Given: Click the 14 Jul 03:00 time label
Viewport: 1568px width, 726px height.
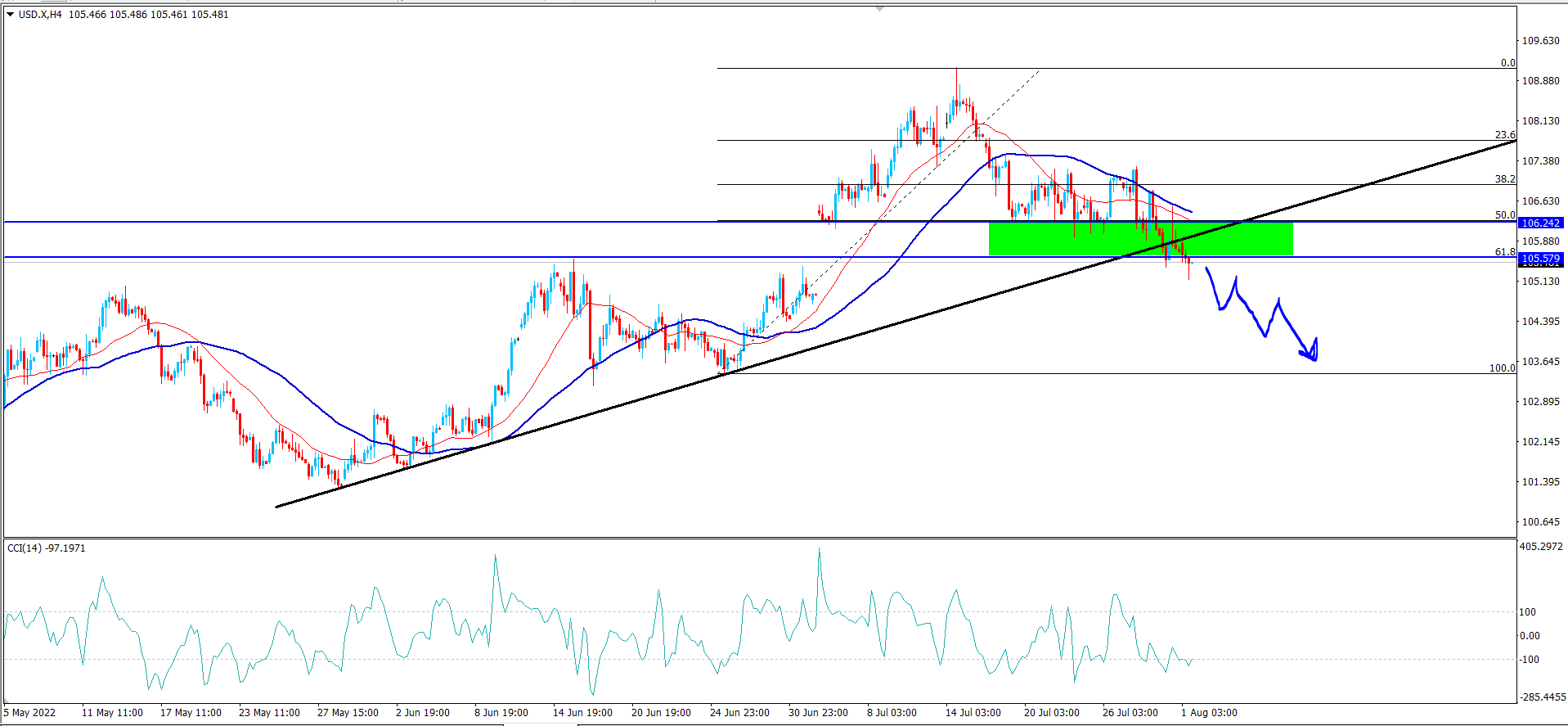Looking at the screenshot, I should (973, 713).
